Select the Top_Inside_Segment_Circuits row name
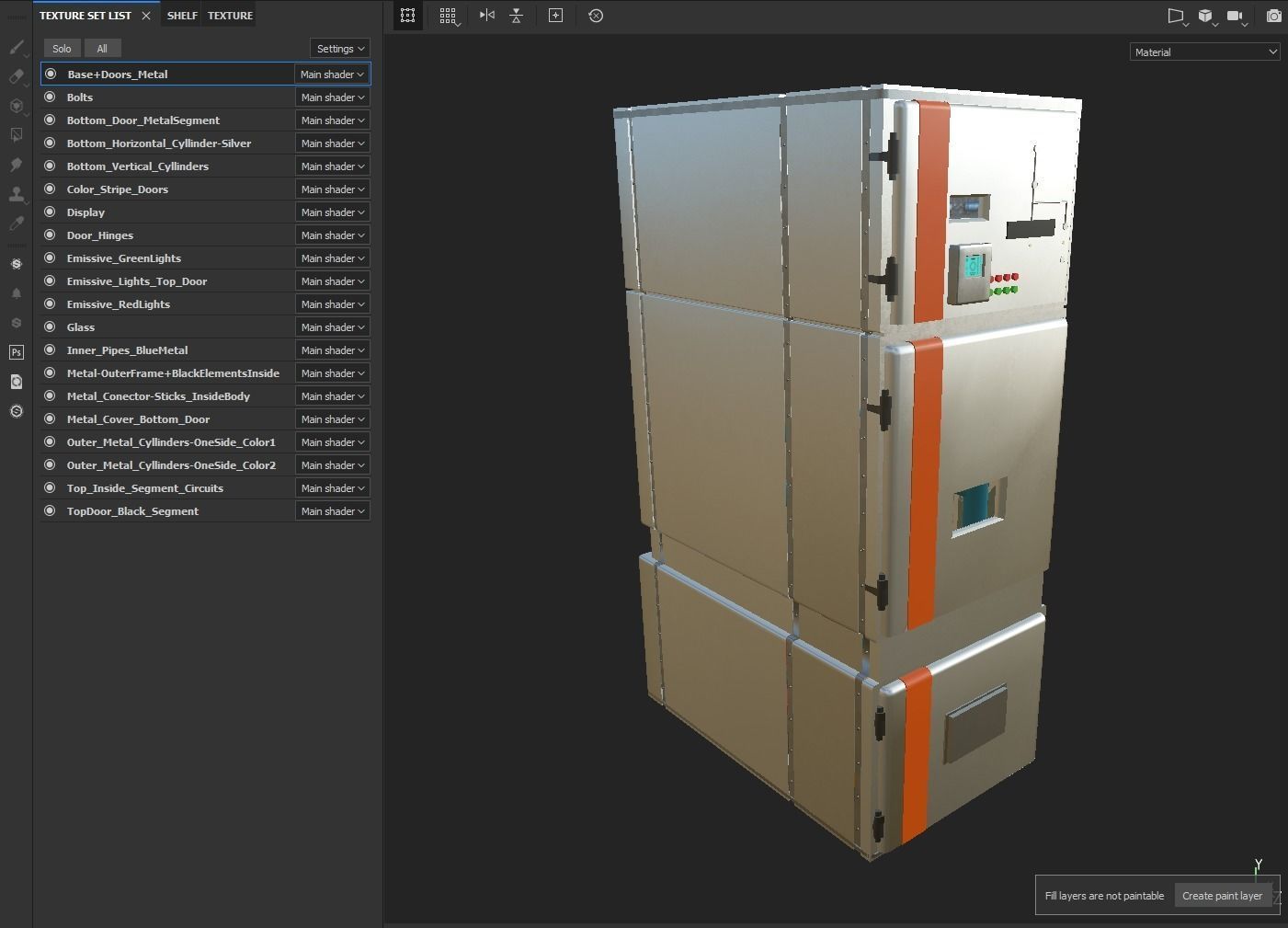The image size is (1288, 928). pyautogui.click(x=145, y=488)
